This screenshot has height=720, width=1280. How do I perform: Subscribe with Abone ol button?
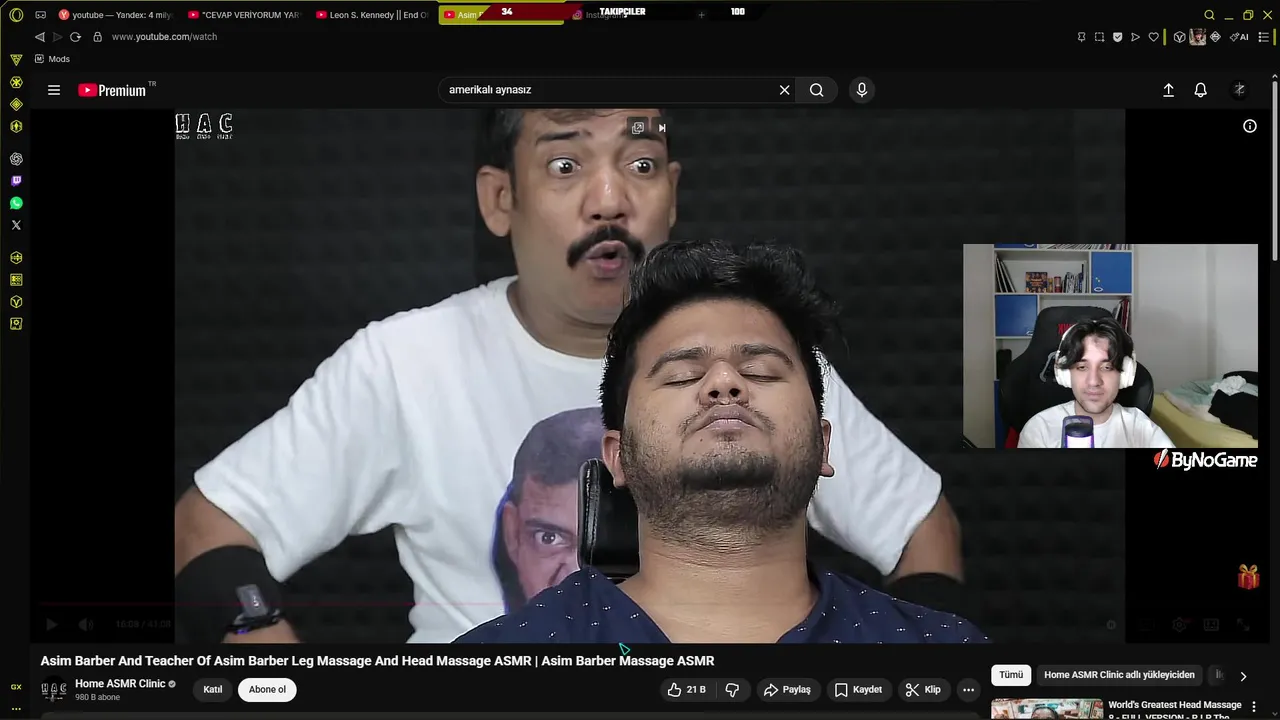coord(267,689)
